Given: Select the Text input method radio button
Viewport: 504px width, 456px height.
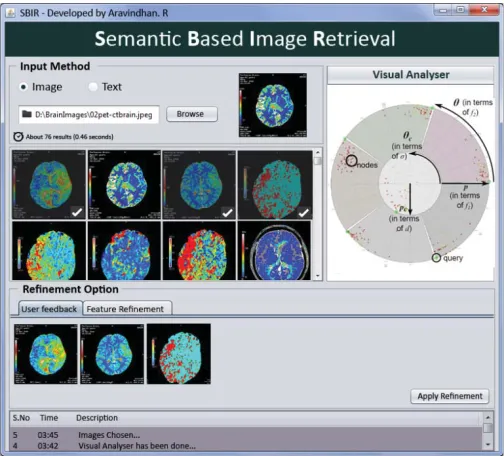Looking at the screenshot, I should click(93, 87).
